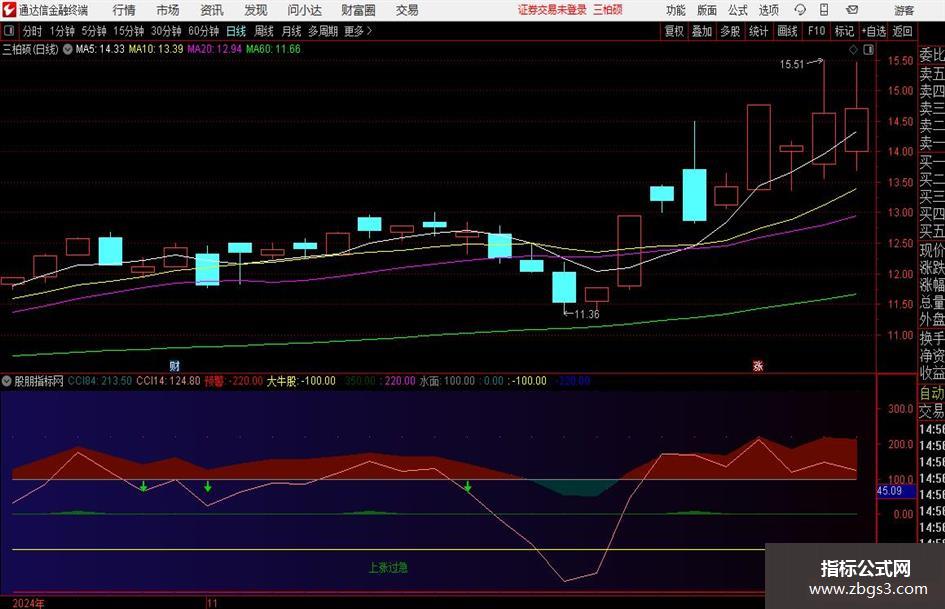Open the F10 company info button

click(817, 31)
